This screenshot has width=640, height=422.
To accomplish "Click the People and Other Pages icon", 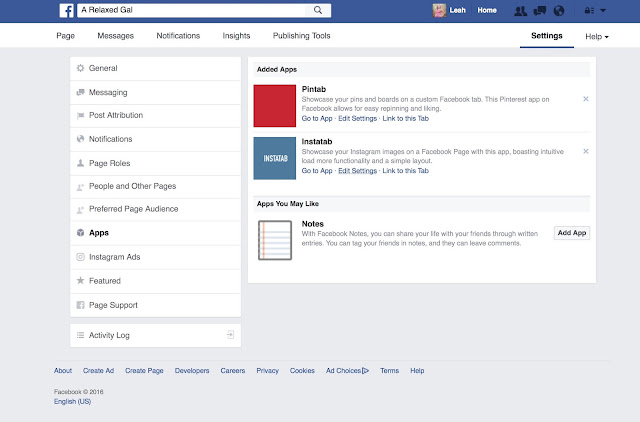I will (x=80, y=187).
